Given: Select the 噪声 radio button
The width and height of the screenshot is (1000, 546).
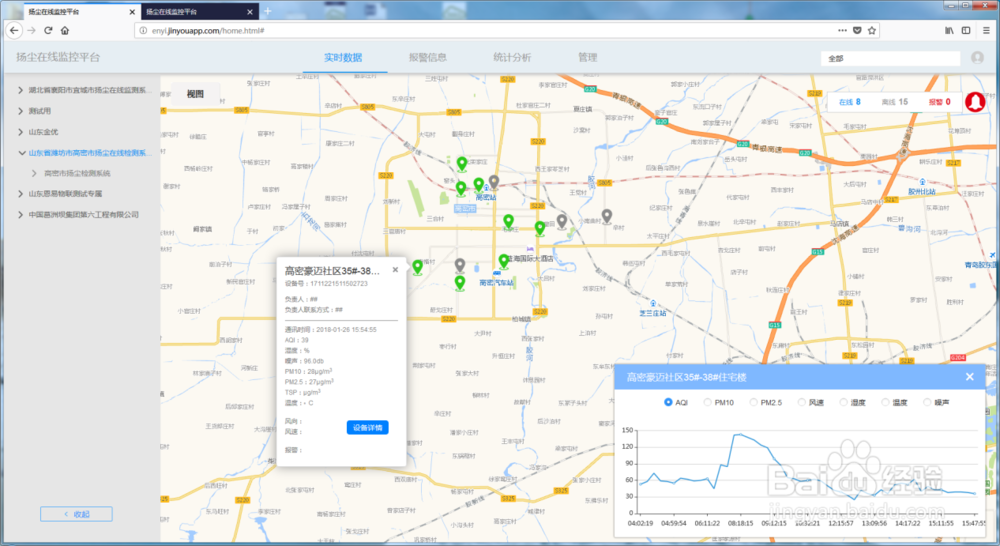Looking at the screenshot, I should point(927,402).
